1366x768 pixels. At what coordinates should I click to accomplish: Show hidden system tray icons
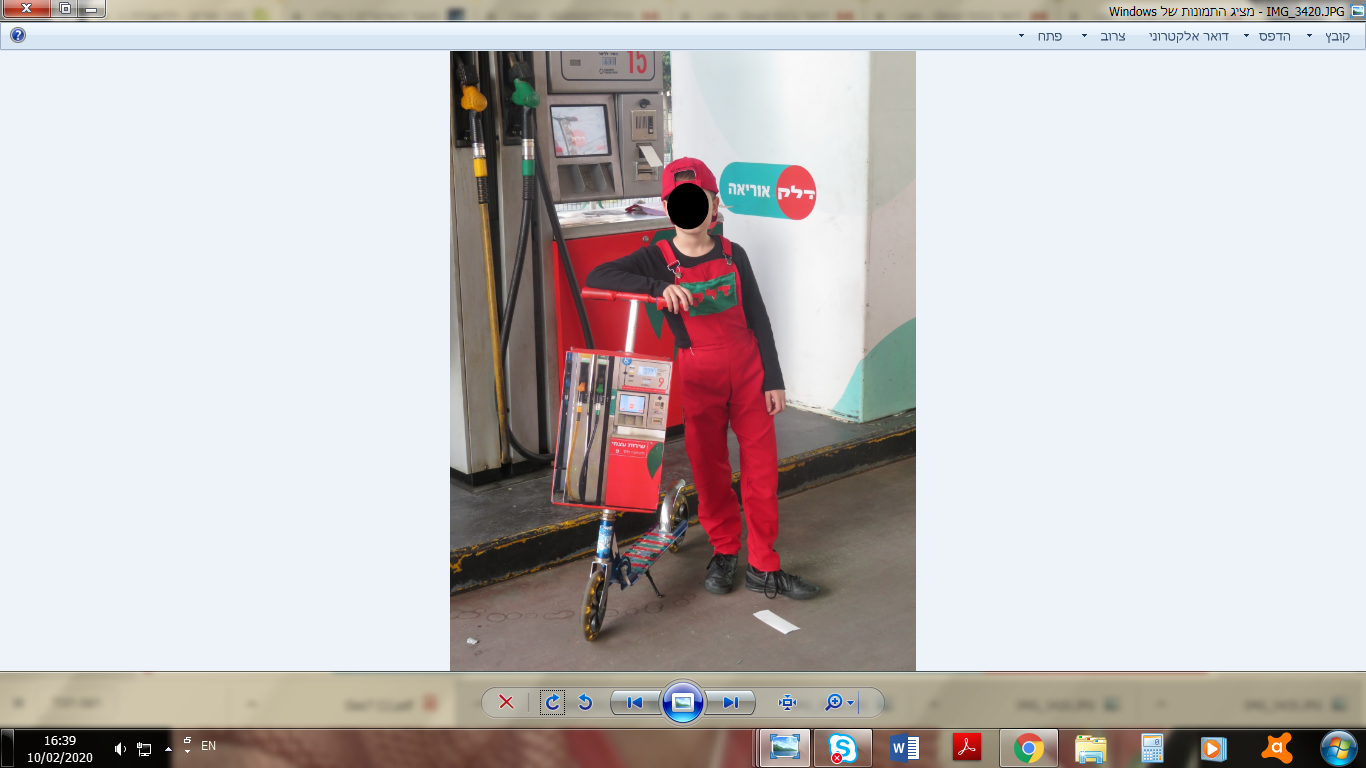click(x=168, y=748)
